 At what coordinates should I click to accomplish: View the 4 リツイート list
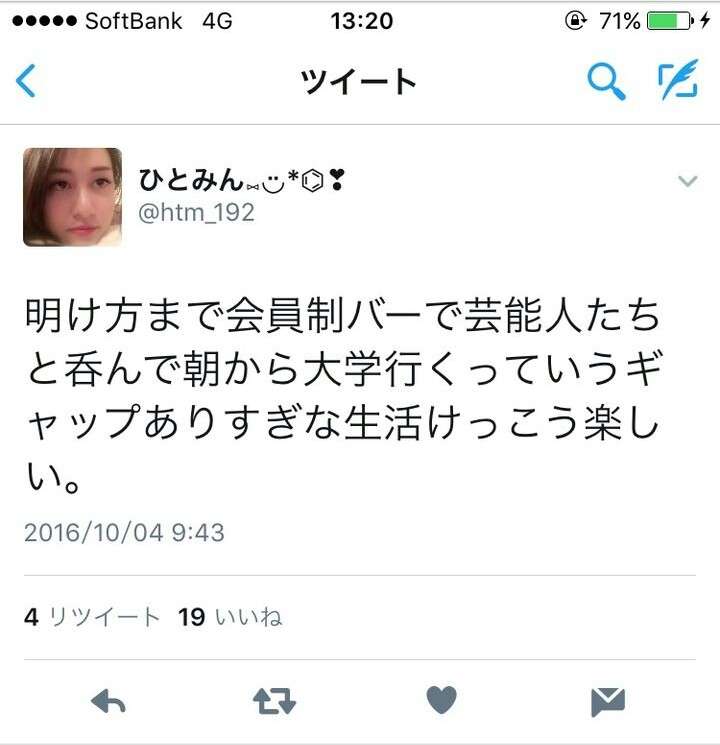[92, 617]
